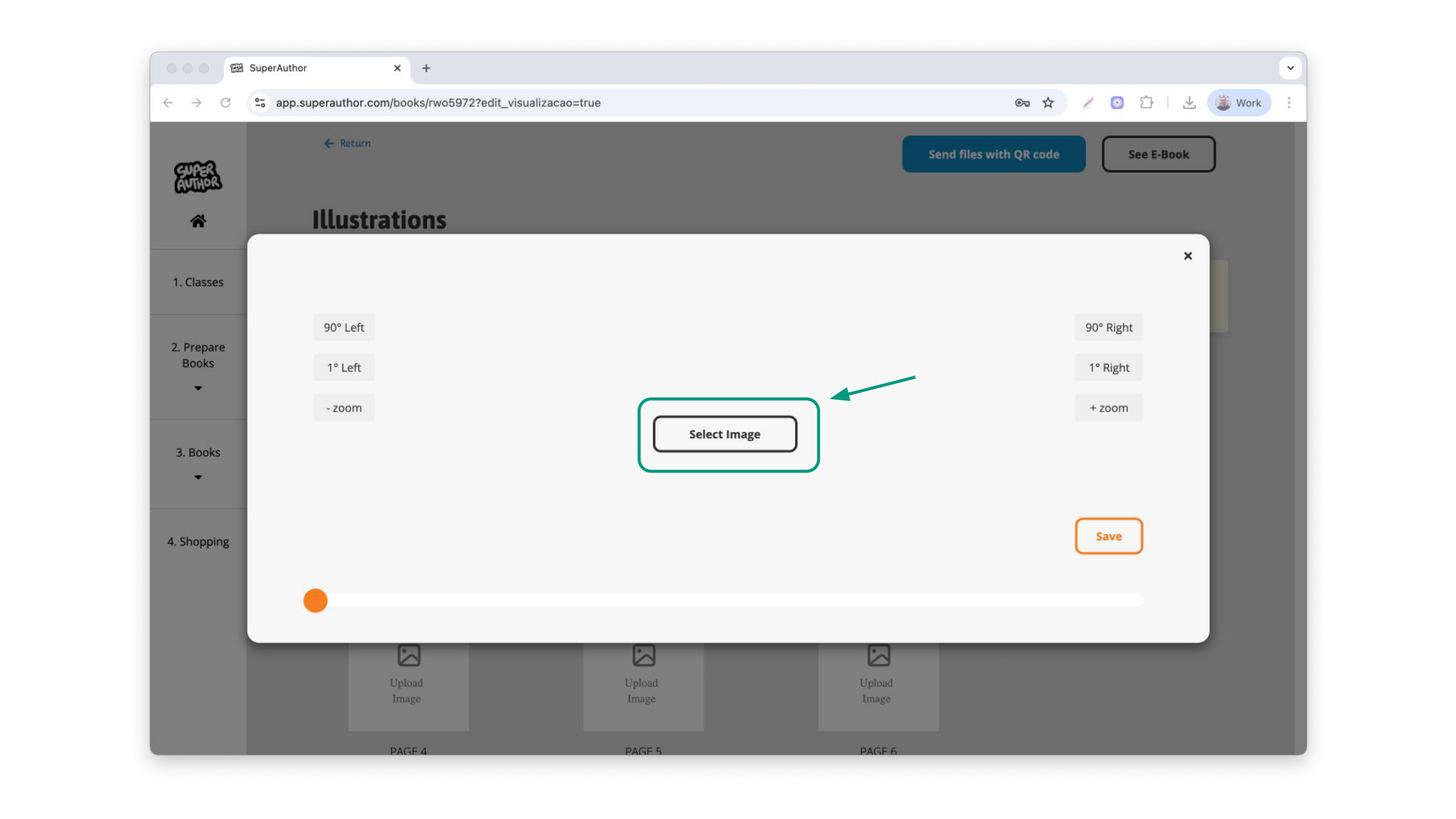This screenshot has width=1456, height=819.
Task: Open 2. Prepare Books menu item
Action: (198, 355)
